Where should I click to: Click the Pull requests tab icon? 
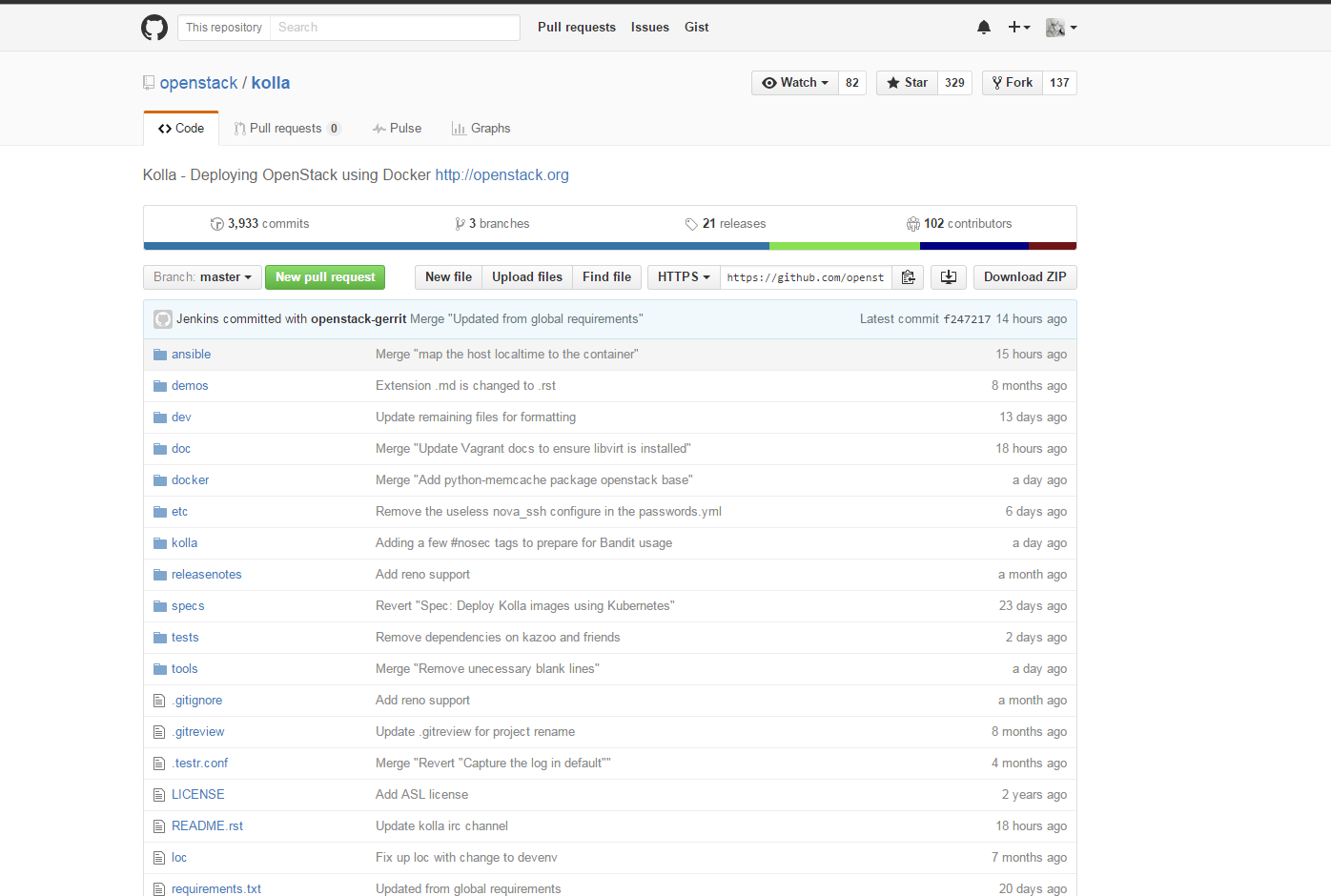[240, 129]
